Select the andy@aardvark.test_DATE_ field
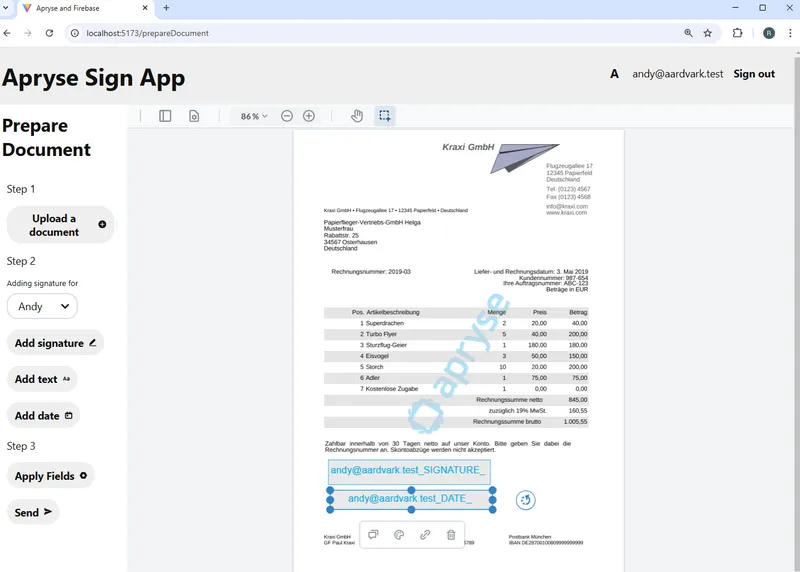 pyautogui.click(x=411, y=499)
